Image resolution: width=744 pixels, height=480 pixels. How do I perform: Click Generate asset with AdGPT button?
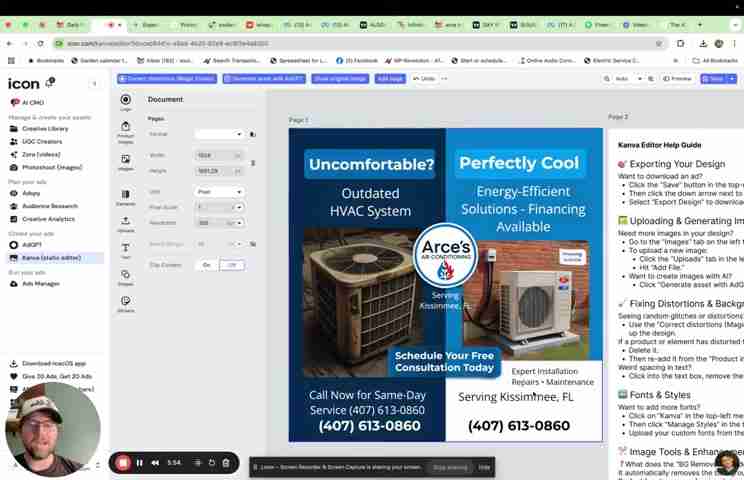[x=264, y=79]
